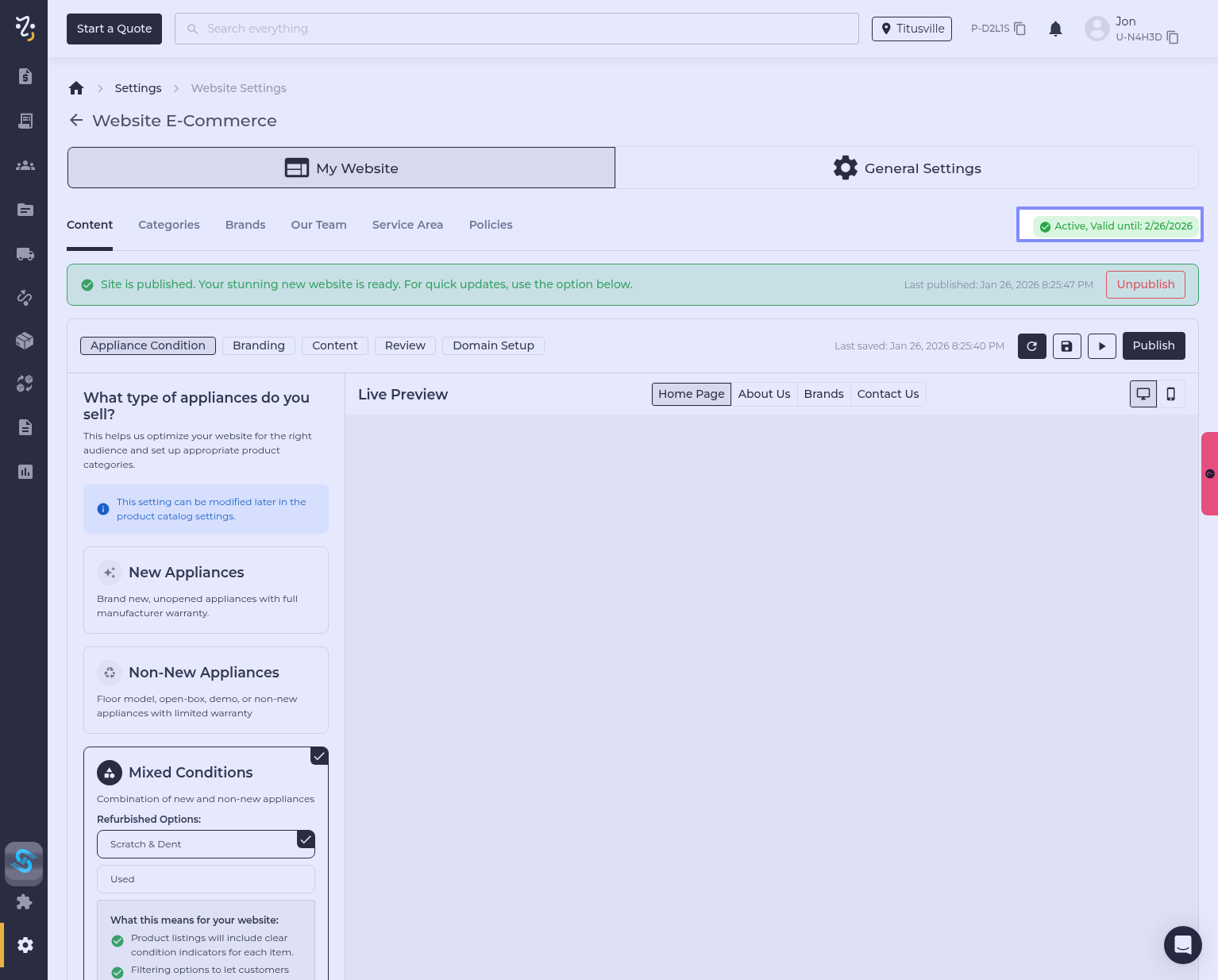Image resolution: width=1218 pixels, height=980 pixels.
Task: Open the chat support bubble
Action: tap(1182, 944)
